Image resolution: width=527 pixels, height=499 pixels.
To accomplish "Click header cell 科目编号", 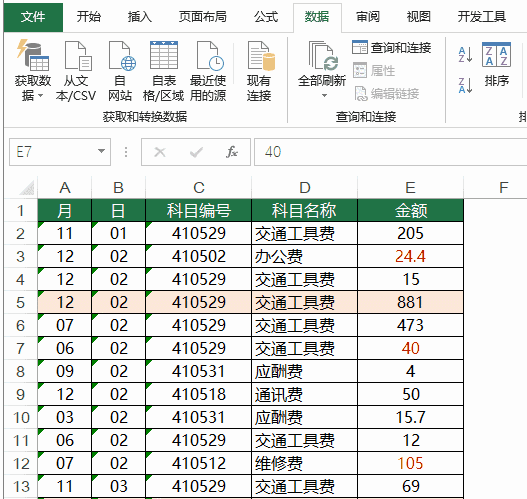I will [x=199, y=211].
